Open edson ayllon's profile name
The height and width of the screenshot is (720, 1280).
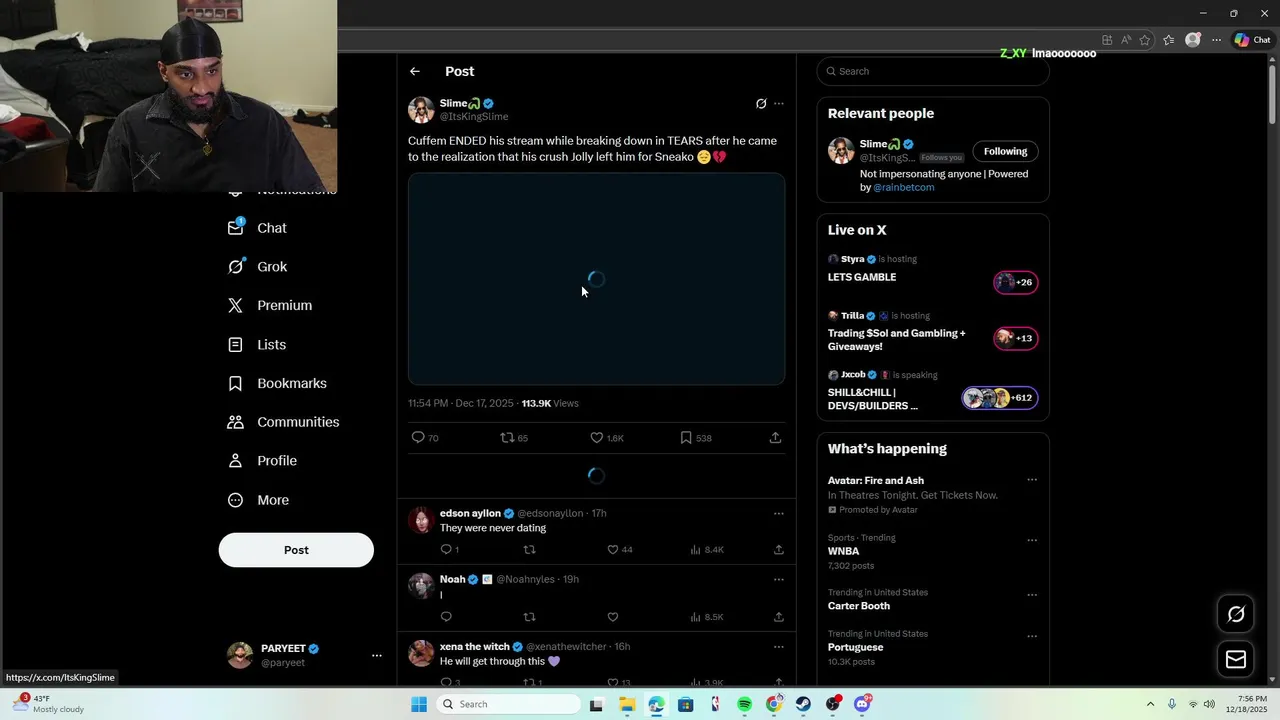pyautogui.click(x=470, y=513)
